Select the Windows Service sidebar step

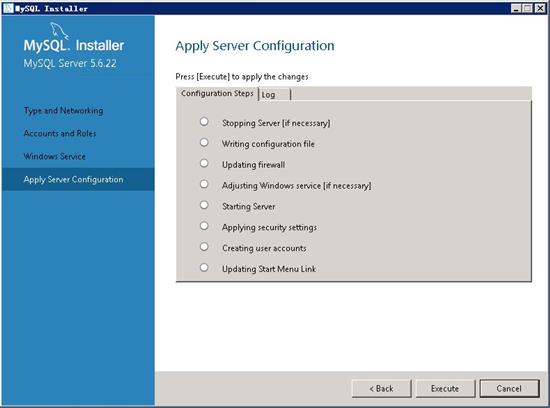pos(55,156)
